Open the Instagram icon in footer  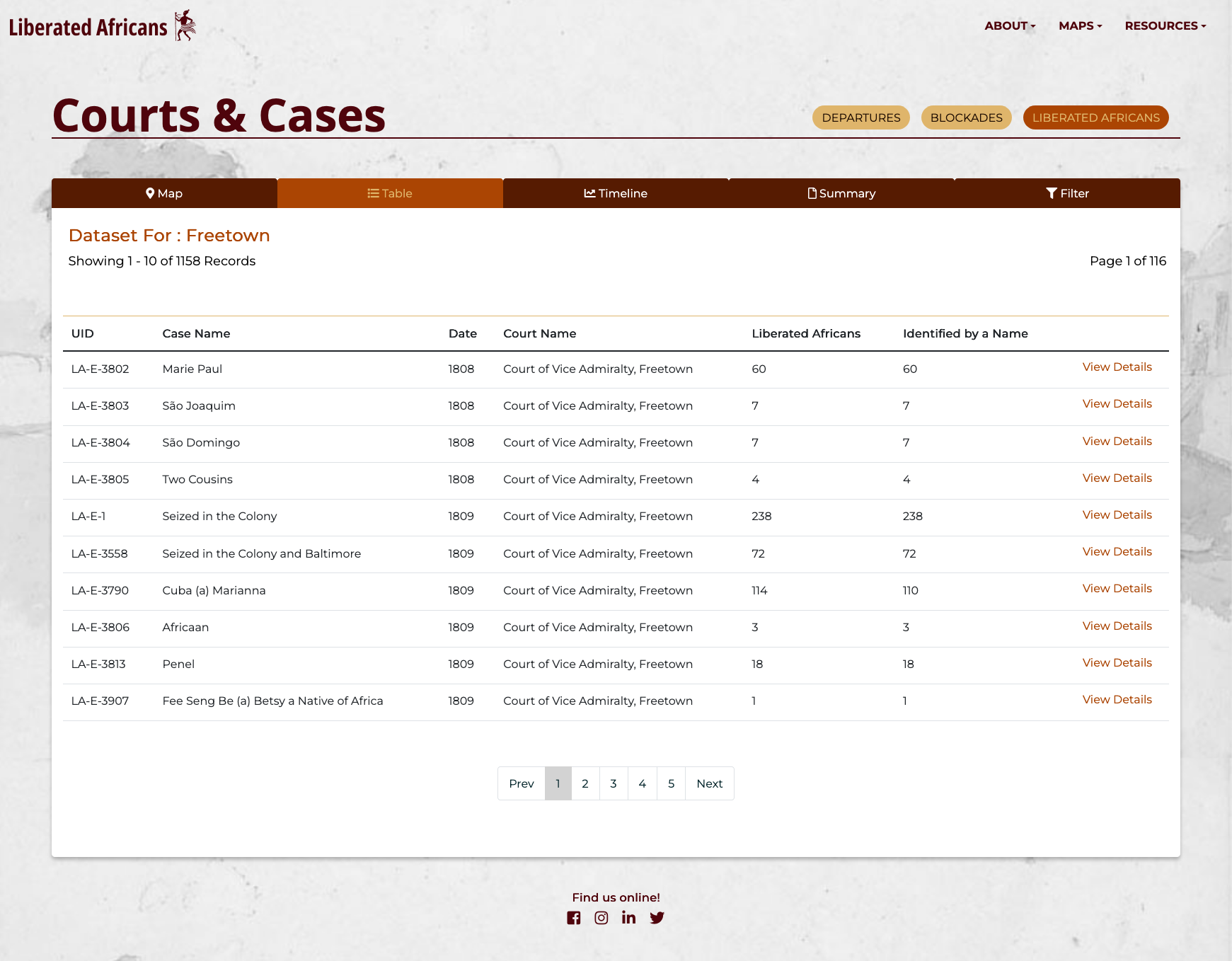601,918
